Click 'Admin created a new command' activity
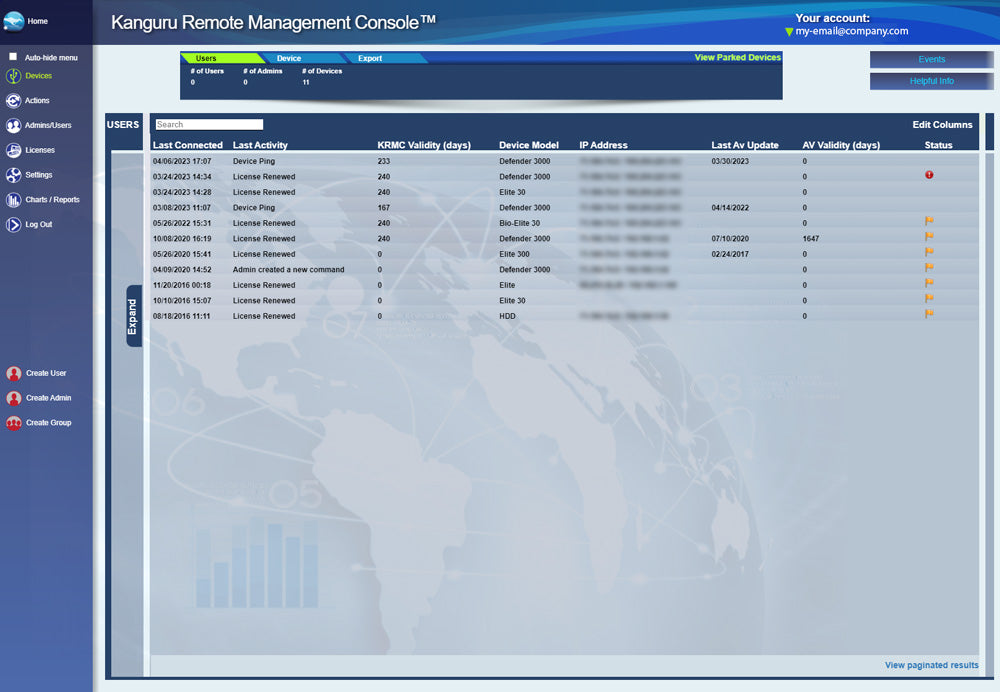The width and height of the screenshot is (1000, 692). pos(288,270)
